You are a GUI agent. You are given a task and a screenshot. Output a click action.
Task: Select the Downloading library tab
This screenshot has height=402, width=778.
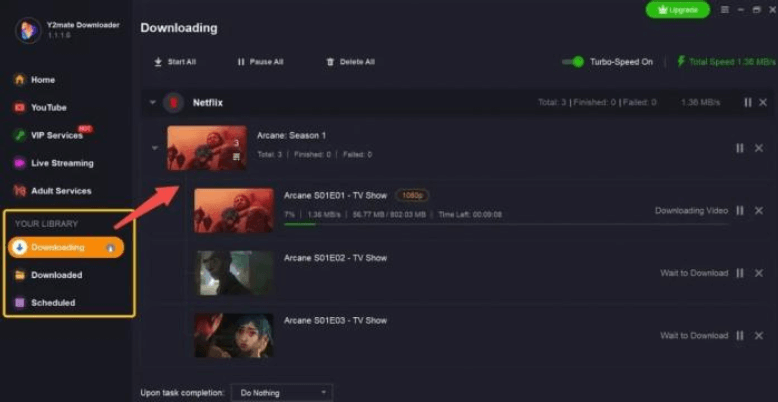pyautogui.click(x=65, y=247)
